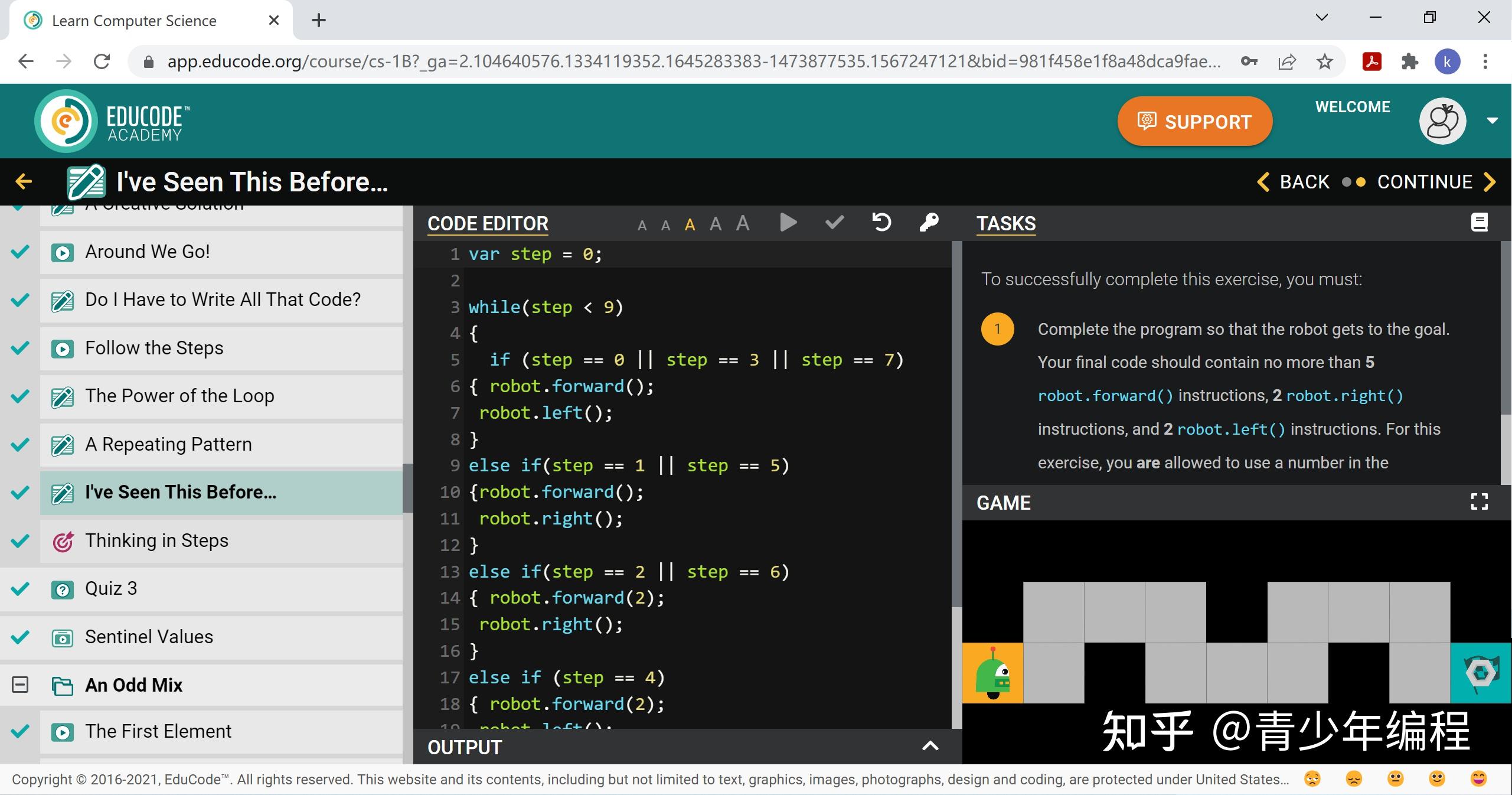
Task: Place cursor on code line 'var step = 0;'
Action: pos(535,255)
